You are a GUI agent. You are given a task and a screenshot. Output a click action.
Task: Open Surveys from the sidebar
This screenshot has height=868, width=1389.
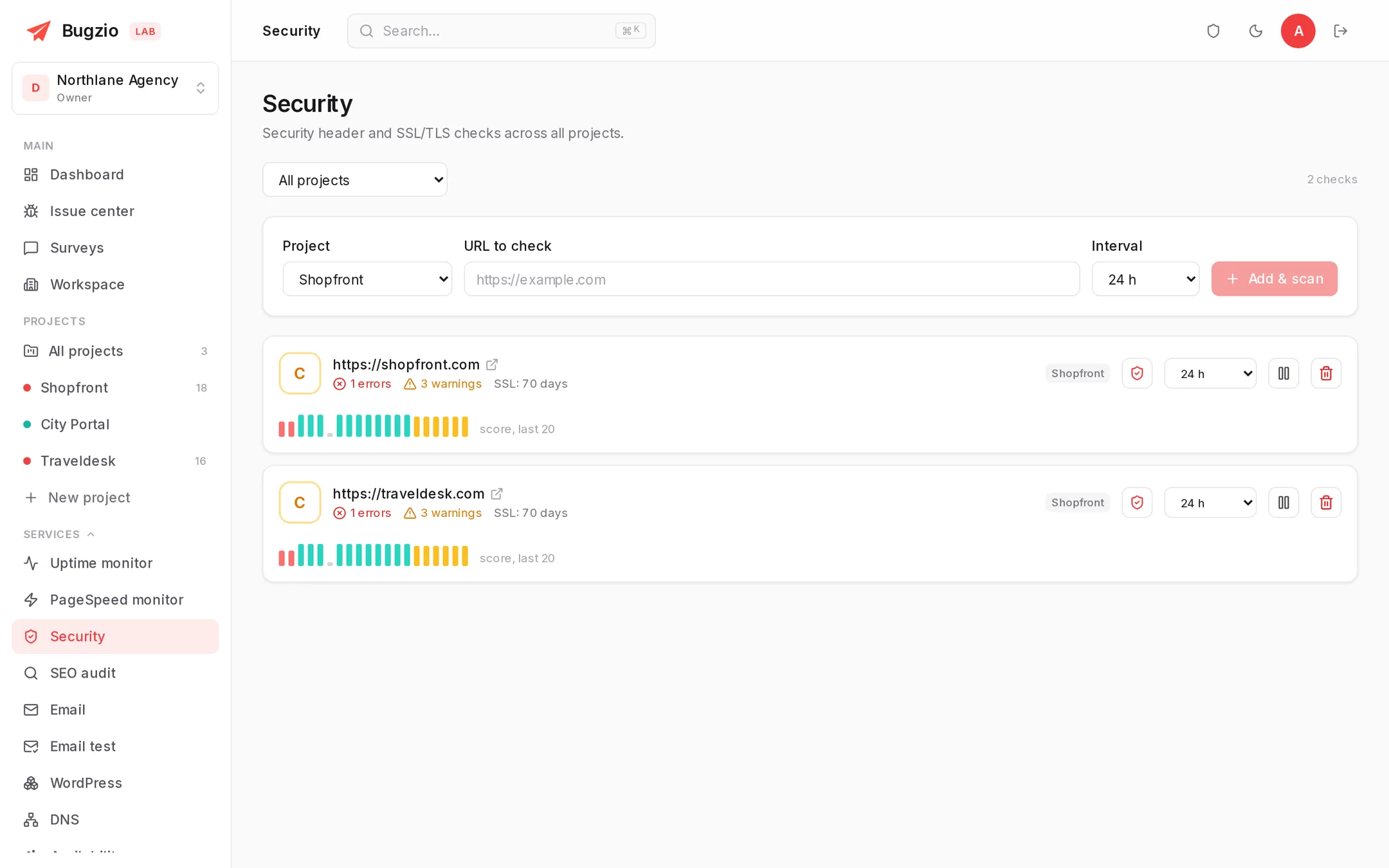pos(115,248)
